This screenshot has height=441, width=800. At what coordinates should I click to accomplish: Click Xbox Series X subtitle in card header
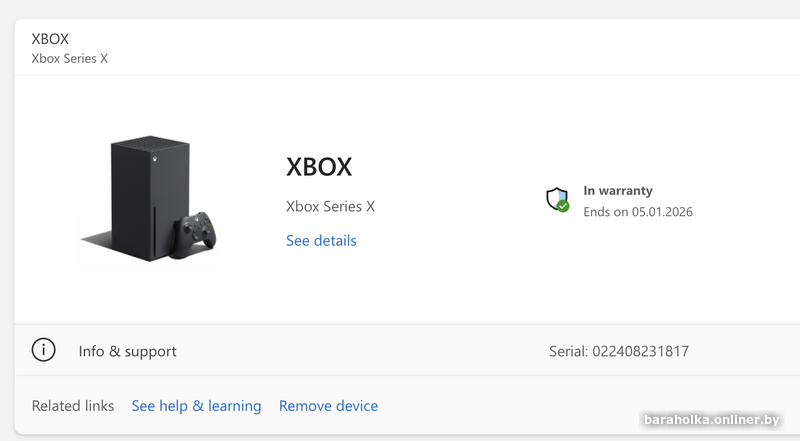point(70,59)
